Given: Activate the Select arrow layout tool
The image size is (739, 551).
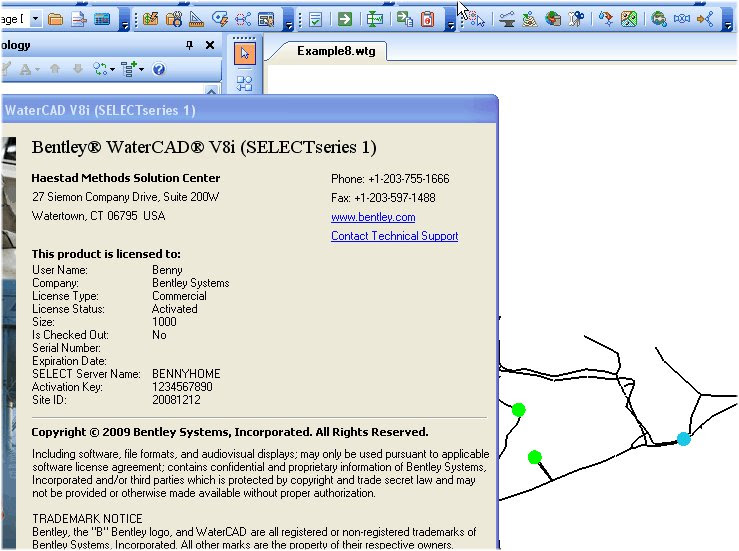Looking at the screenshot, I should click(x=245, y=53).
